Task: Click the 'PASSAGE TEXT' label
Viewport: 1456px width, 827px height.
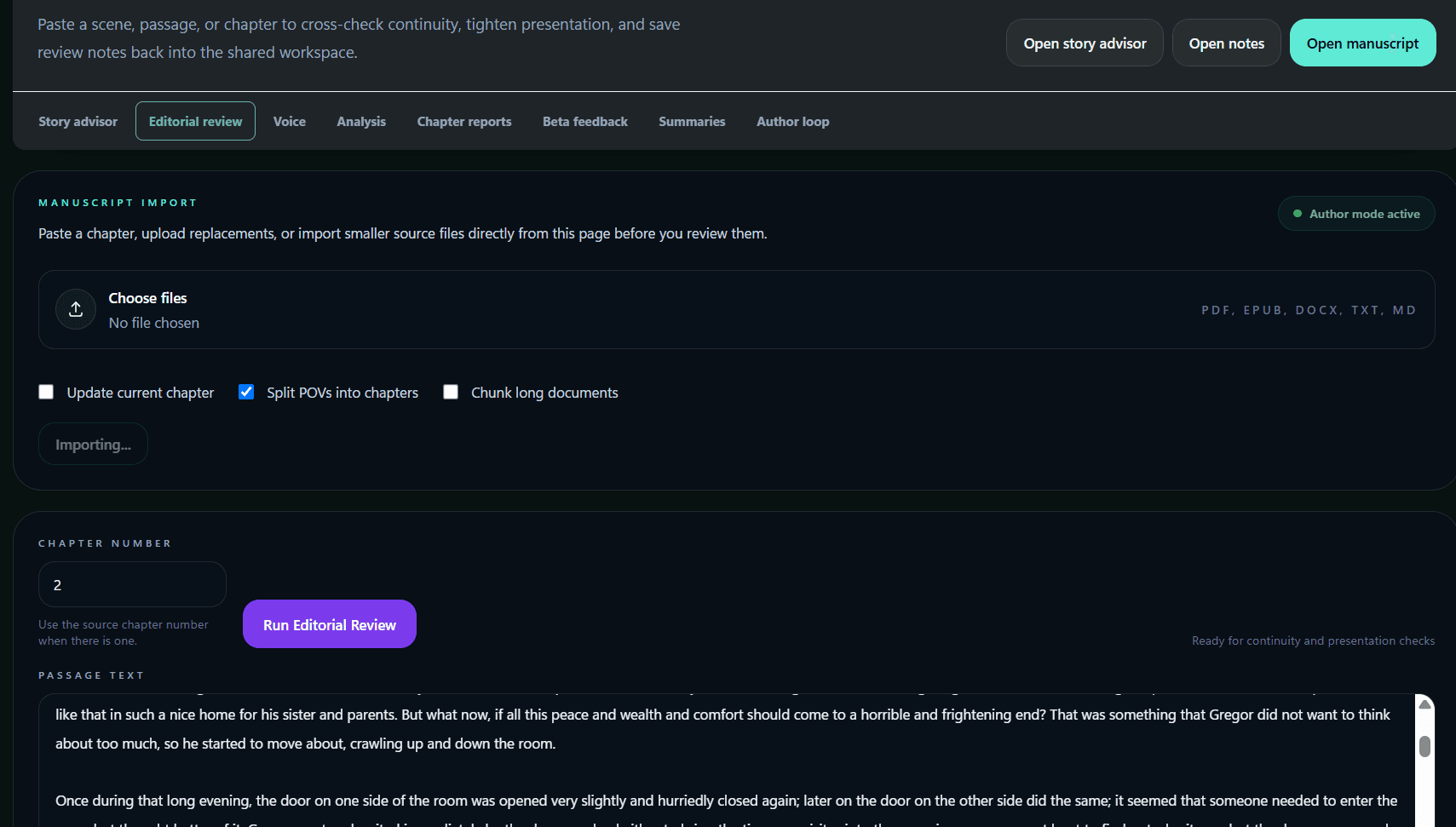Action: (91, 675)
